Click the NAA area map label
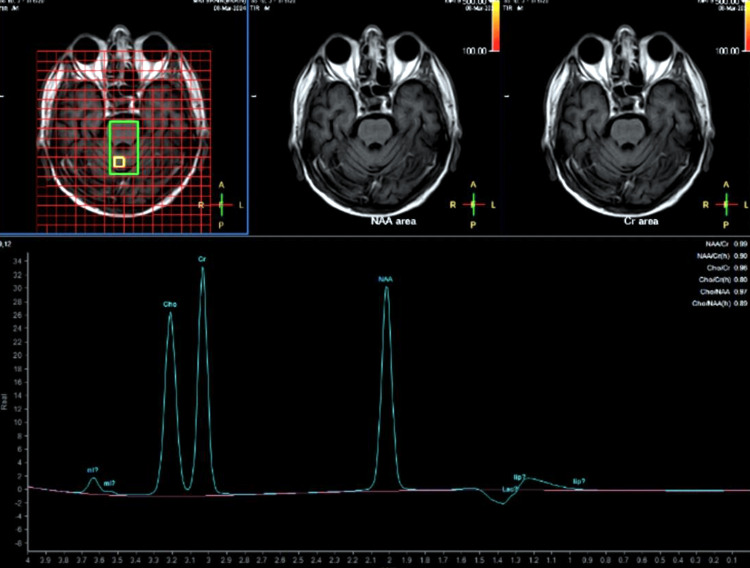Image resolution: width=750 pixels, height=568 pixels. pos(393,221)
